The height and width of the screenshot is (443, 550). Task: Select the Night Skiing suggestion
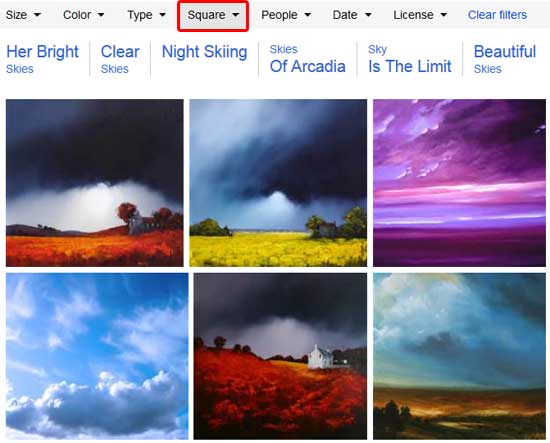click(x=204, y=52)
